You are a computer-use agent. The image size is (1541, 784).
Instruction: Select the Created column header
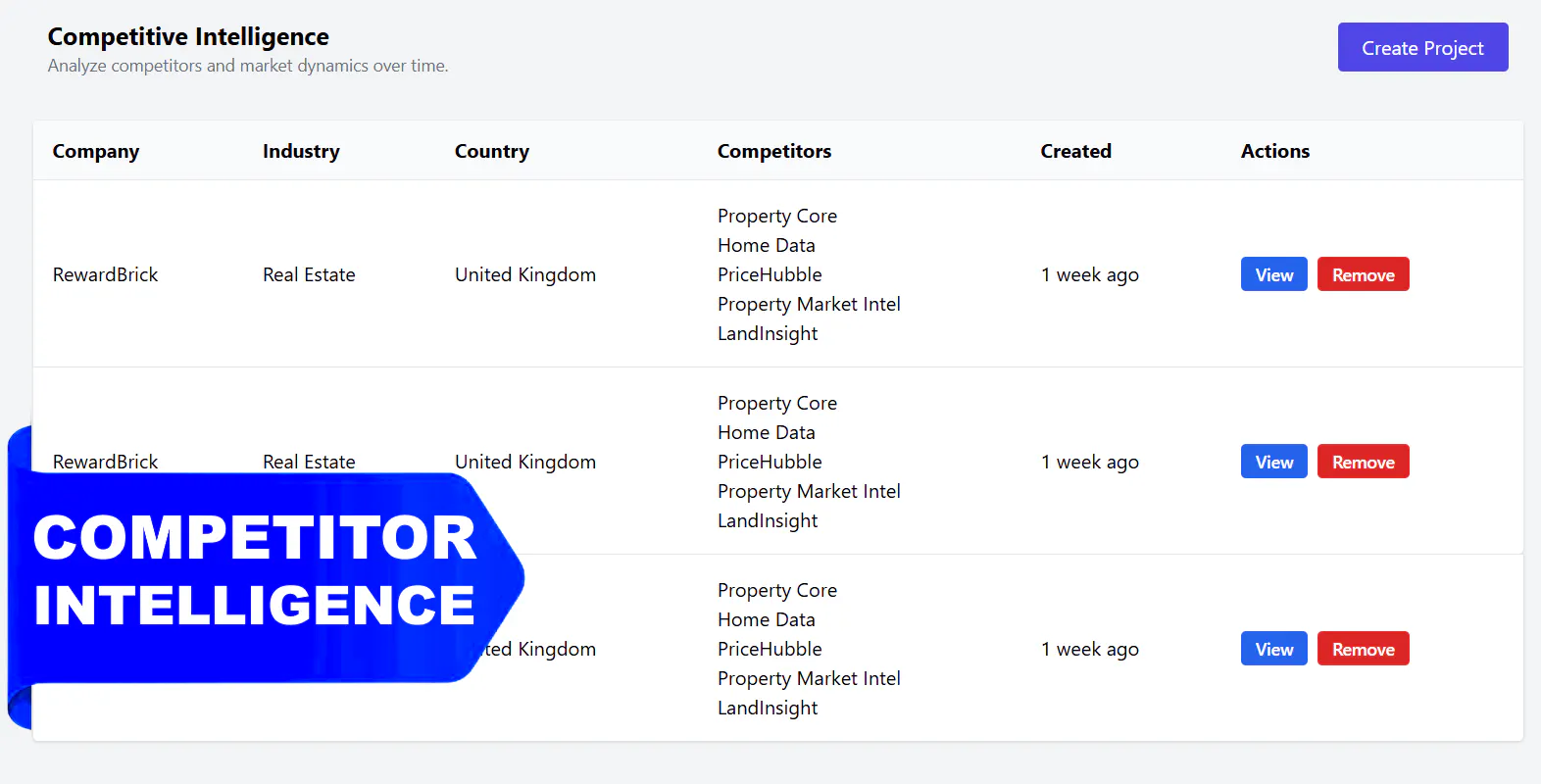click(1075, 151)
